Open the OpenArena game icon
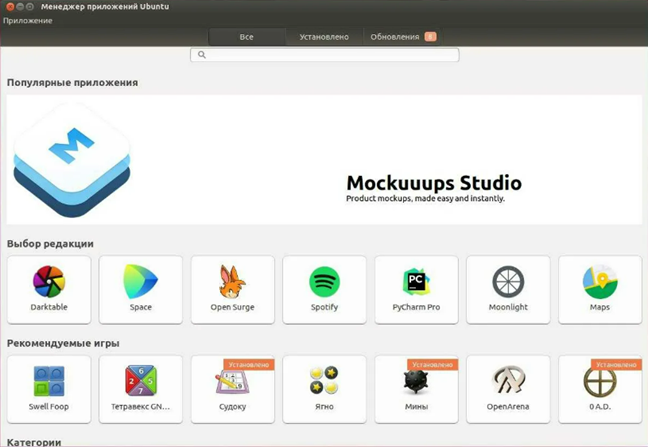 click(508, 379)
